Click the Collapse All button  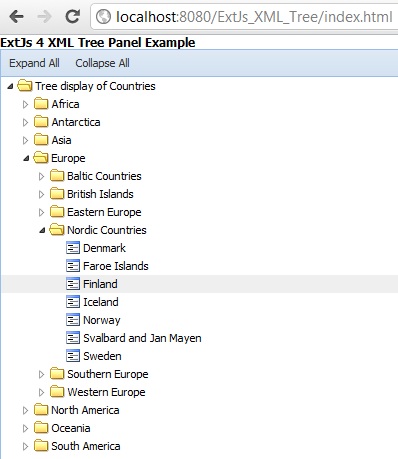click(102, 63)
